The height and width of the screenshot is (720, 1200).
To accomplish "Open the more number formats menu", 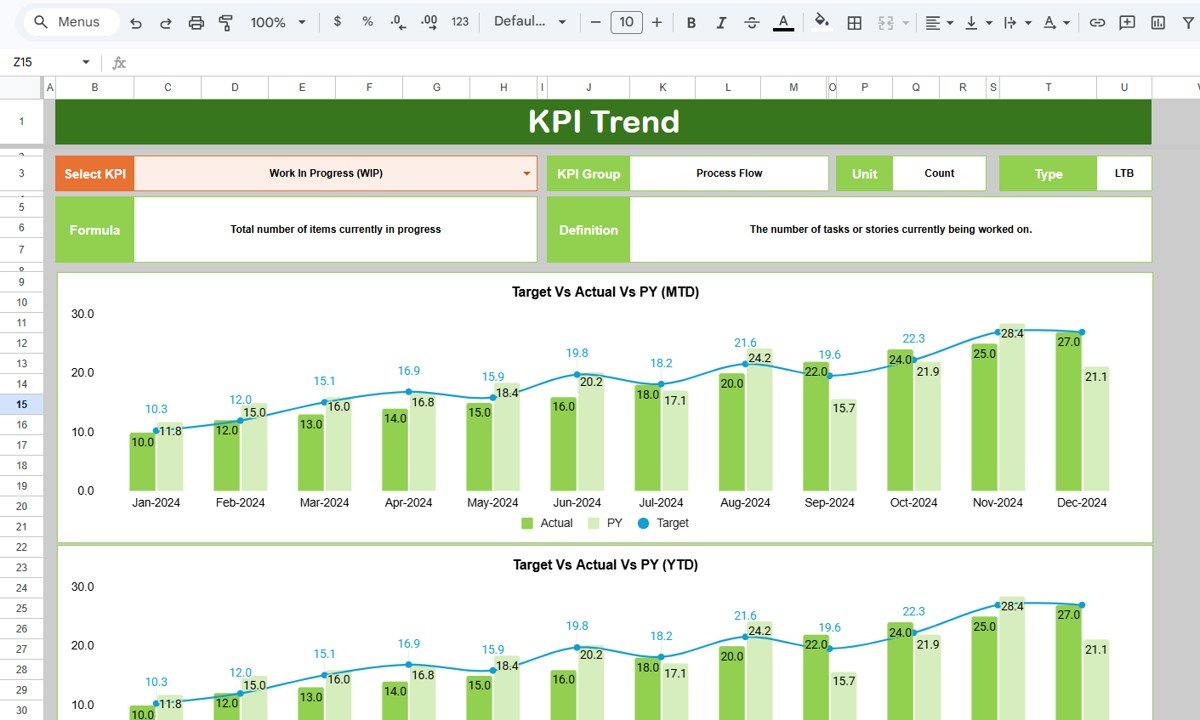I will point(460,21).
